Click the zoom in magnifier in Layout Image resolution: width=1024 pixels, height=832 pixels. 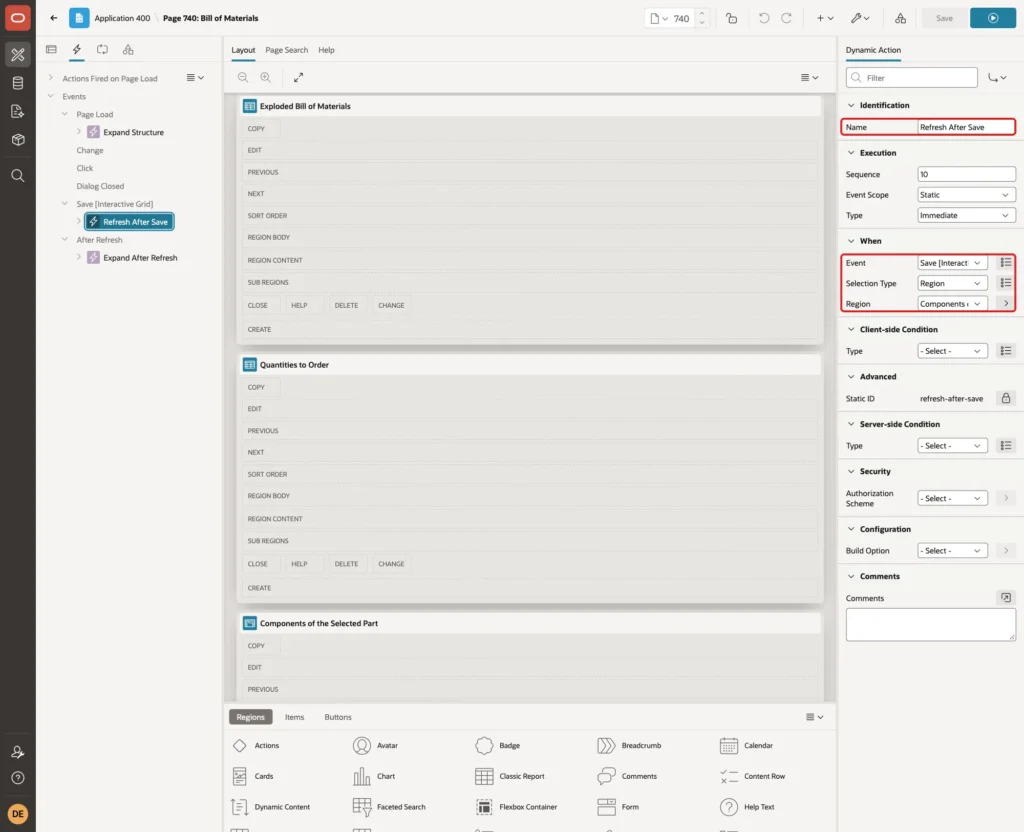266,77
